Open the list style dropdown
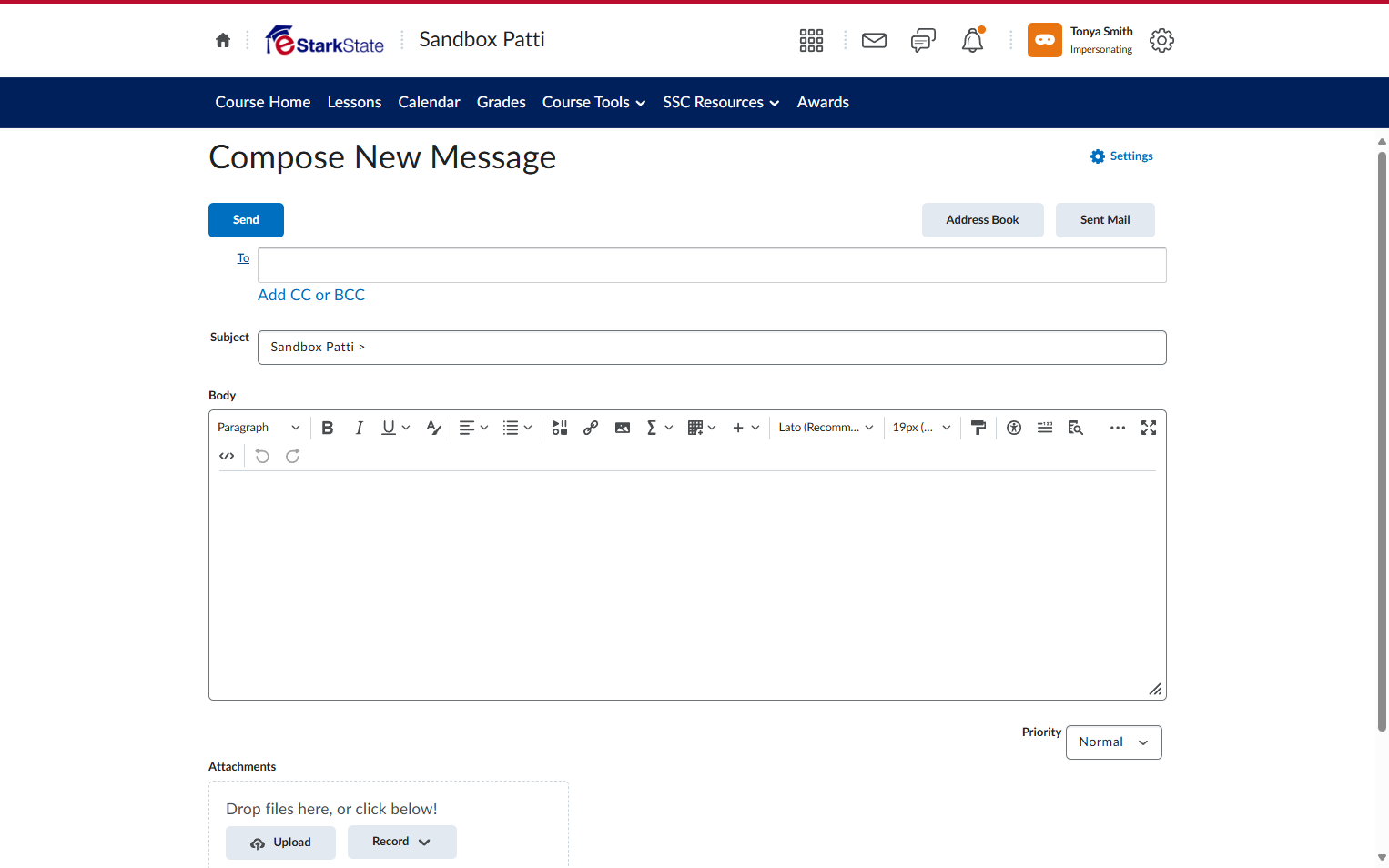This screenshot has width=1389, height=868. pos(517,428)
